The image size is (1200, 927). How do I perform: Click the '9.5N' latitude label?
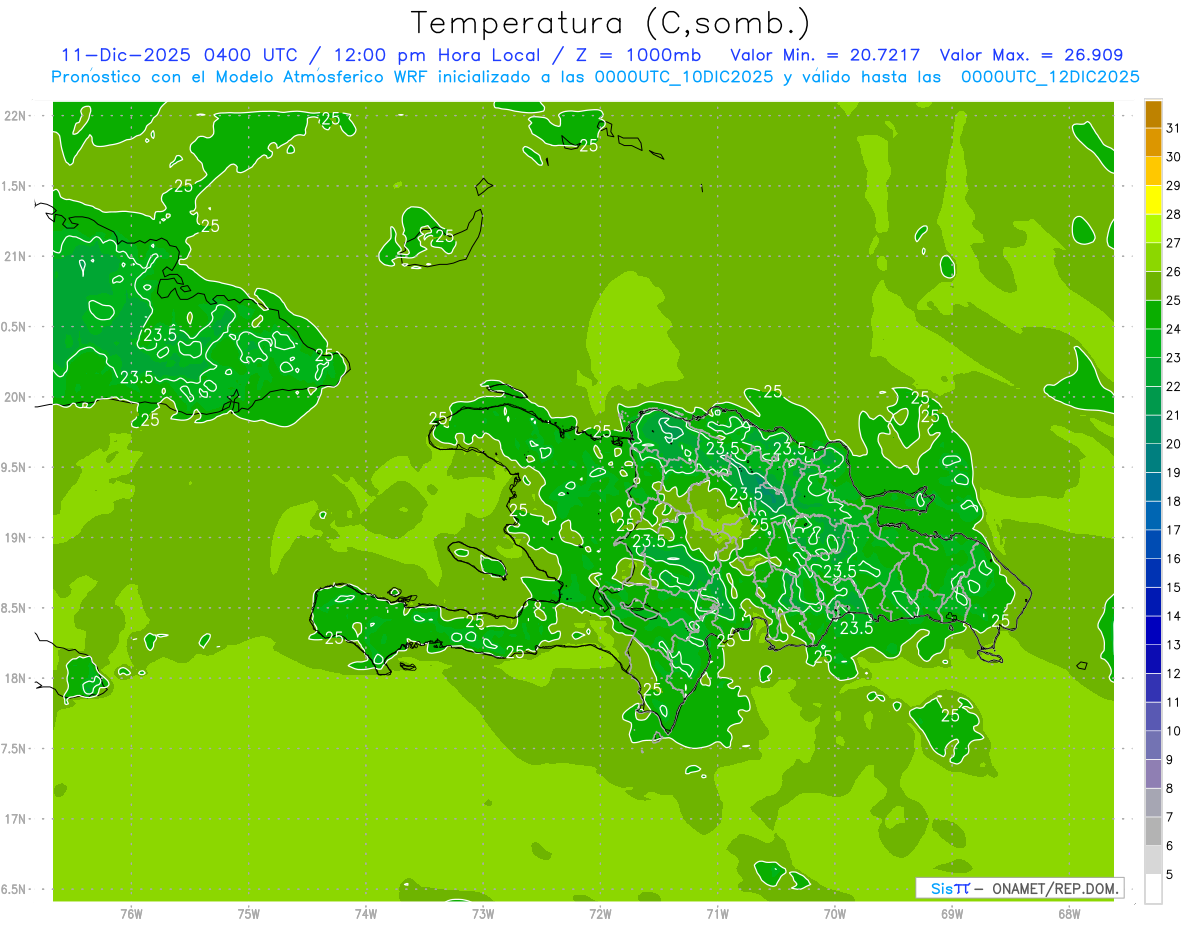pyautogui.click(x=14, y=468)
